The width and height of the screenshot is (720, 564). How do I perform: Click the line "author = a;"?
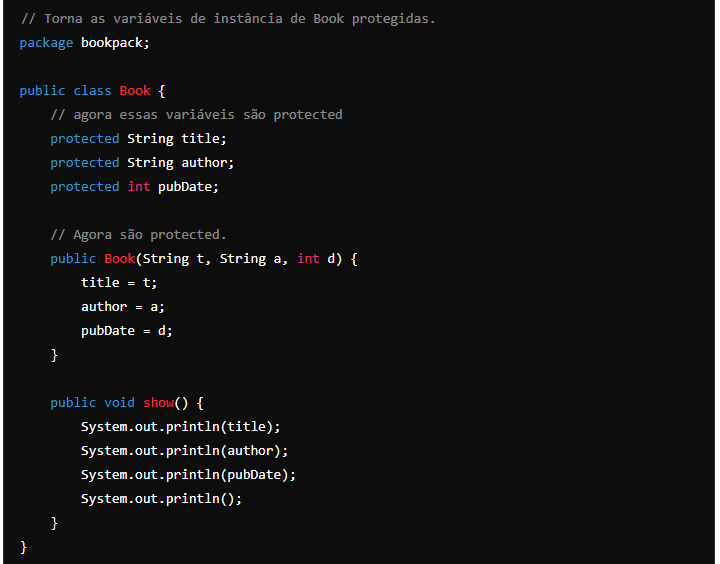(x=123, y=306)
